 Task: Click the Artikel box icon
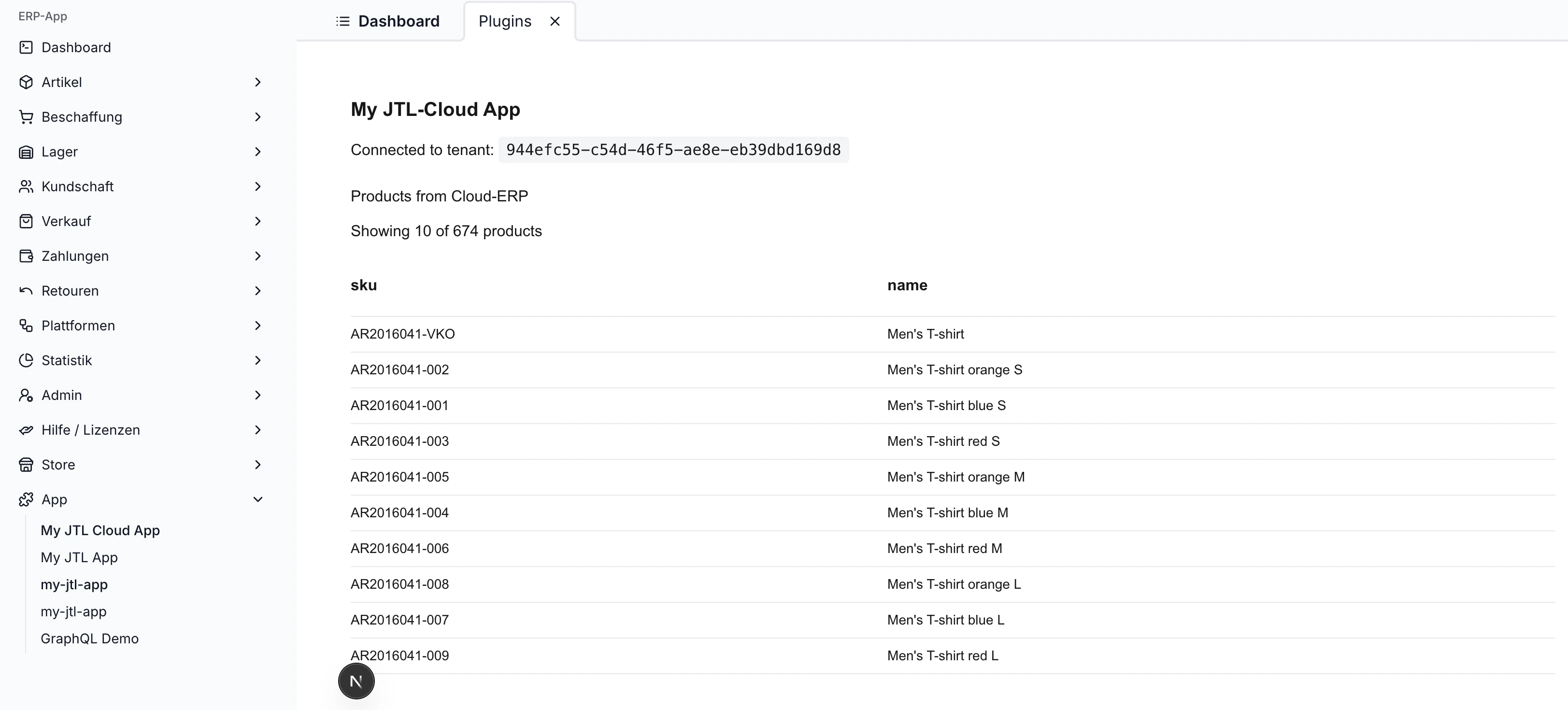tap(26, 82)
